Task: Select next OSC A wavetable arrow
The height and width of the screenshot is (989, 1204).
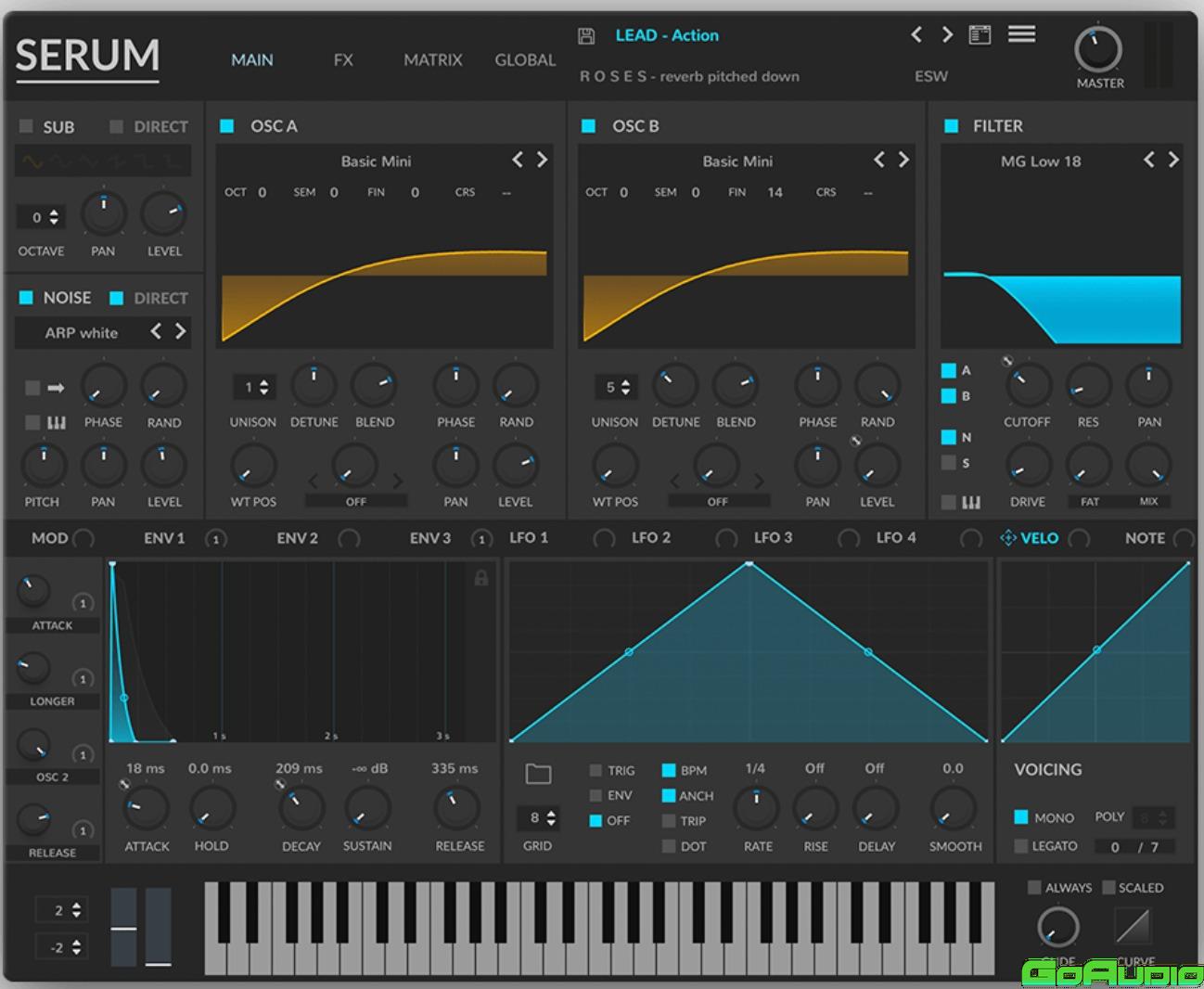Action: [543, 161]
